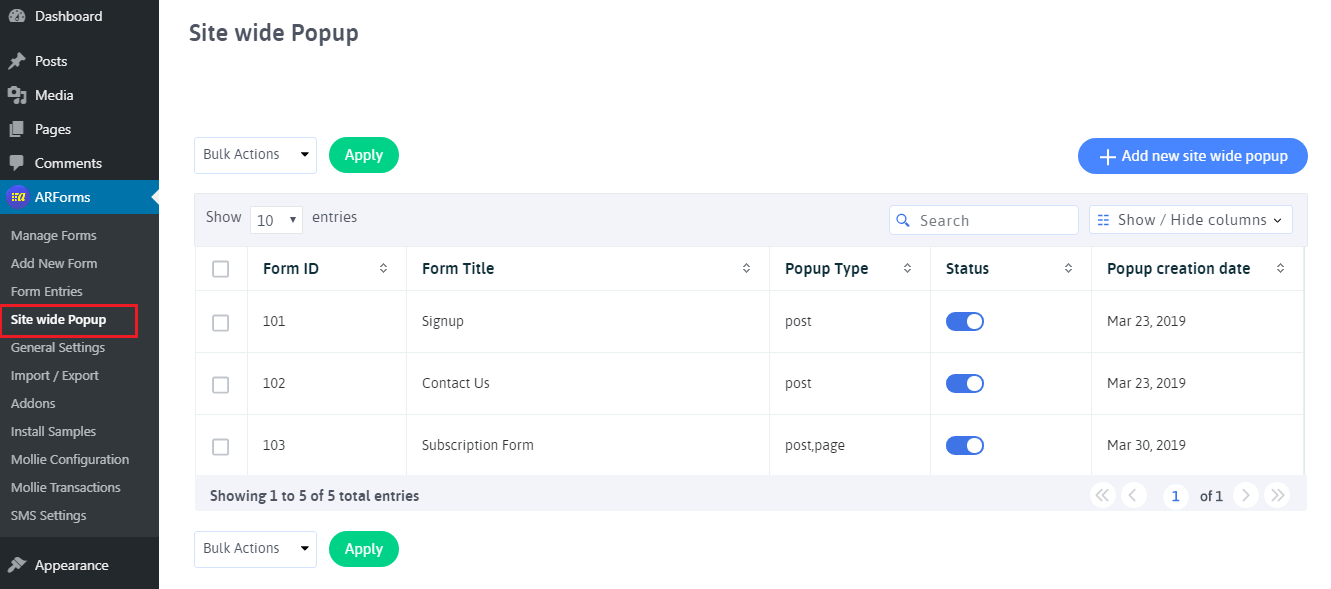Click the ARForms logo icon

point(17,197)
